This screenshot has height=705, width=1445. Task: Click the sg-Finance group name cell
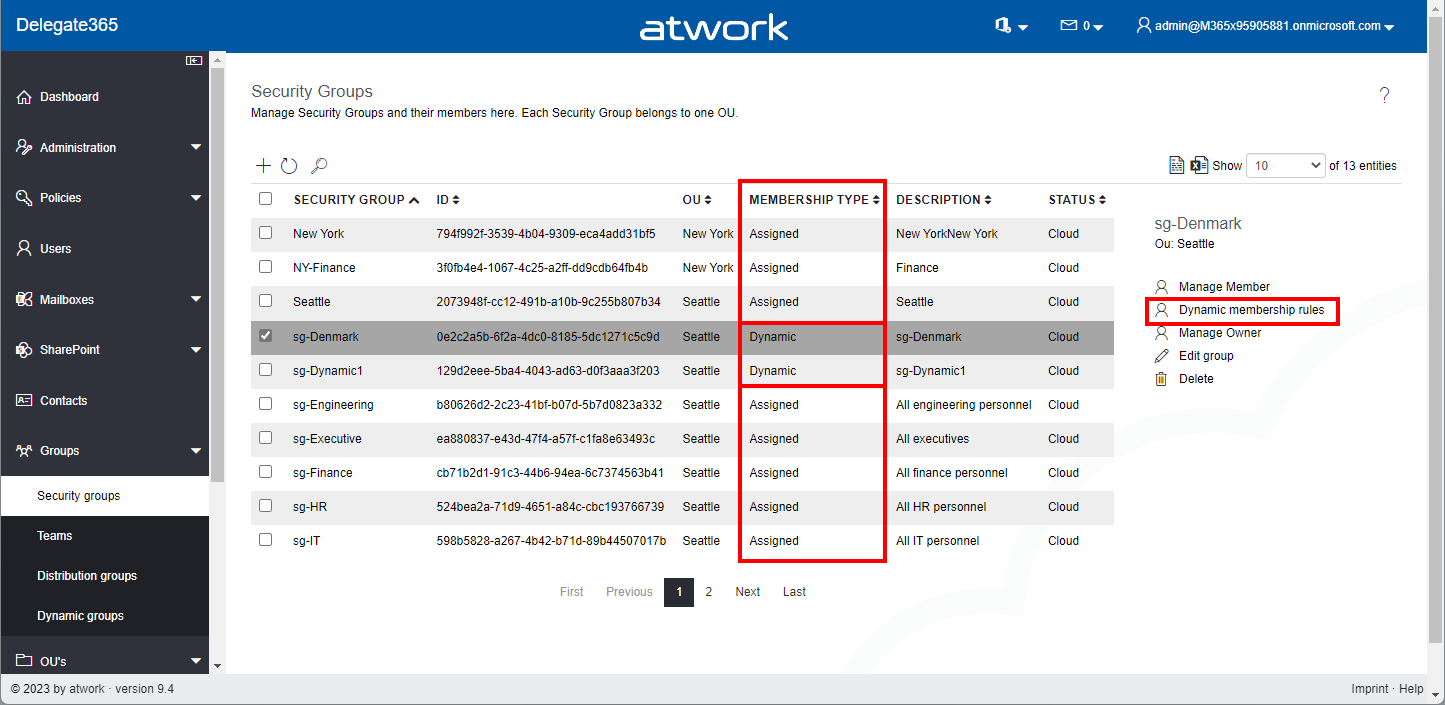[x=323, y=473]
